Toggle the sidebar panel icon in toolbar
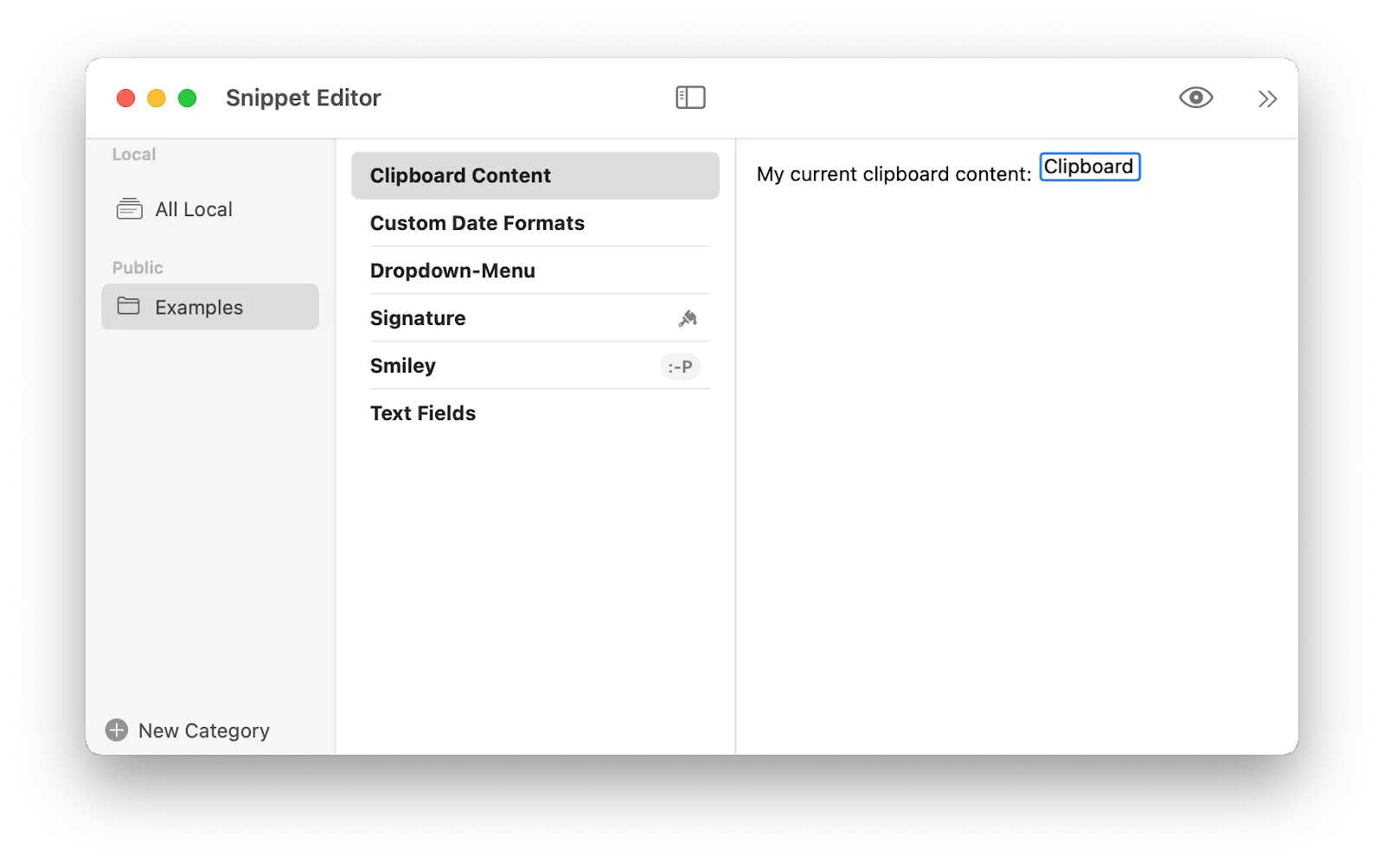This screenshot has width=1384, height=868. (x=689, y=97)
